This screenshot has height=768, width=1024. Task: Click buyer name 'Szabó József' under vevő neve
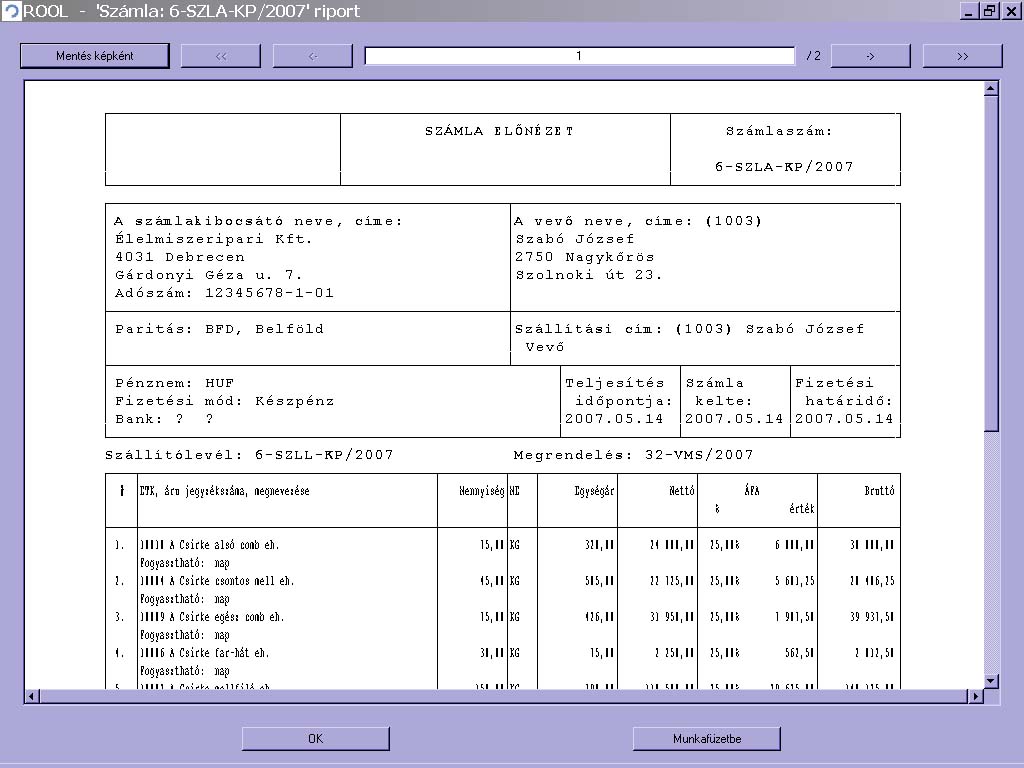575,239
